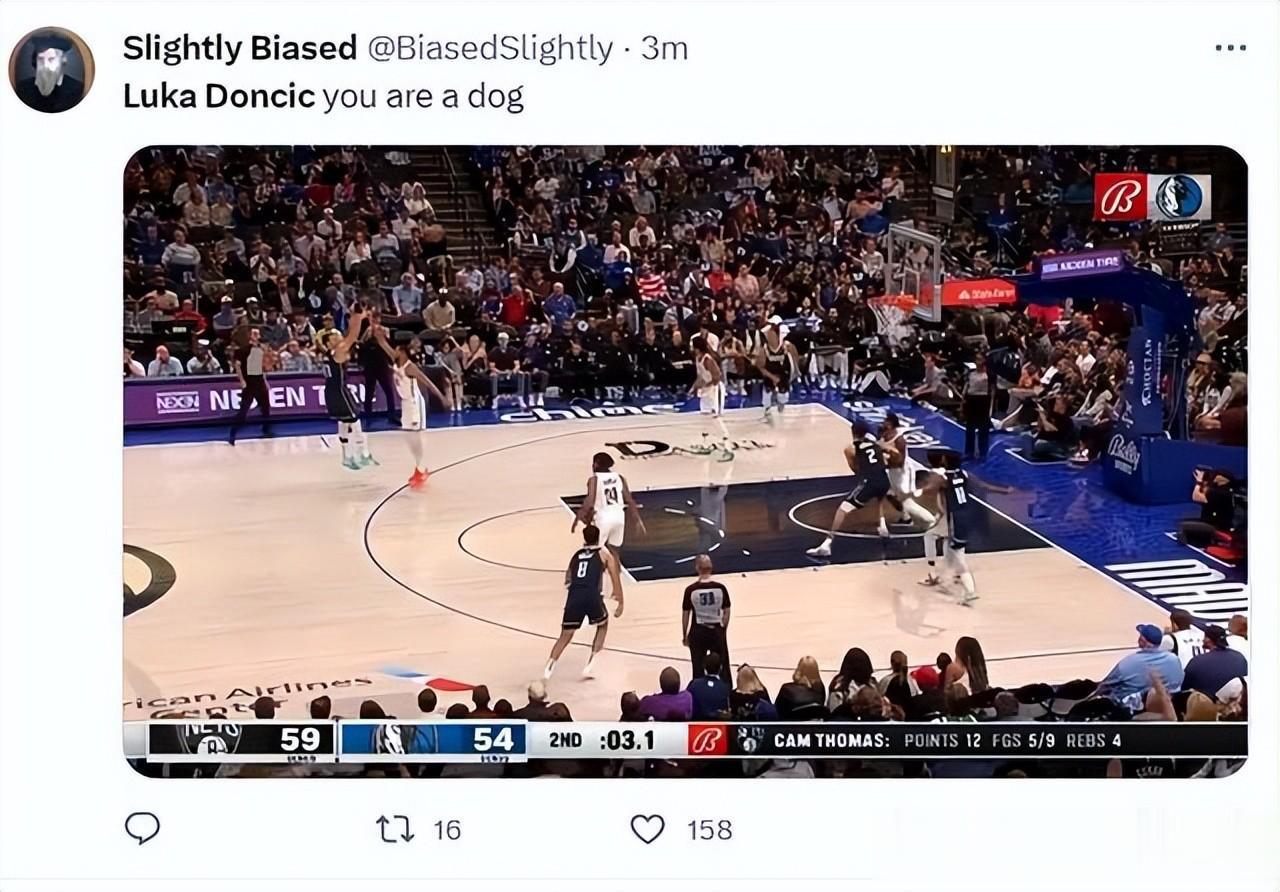This screenshot has height=892, width=1280.
Task: Click the retweet count 16
Action: tap(447, 829)
